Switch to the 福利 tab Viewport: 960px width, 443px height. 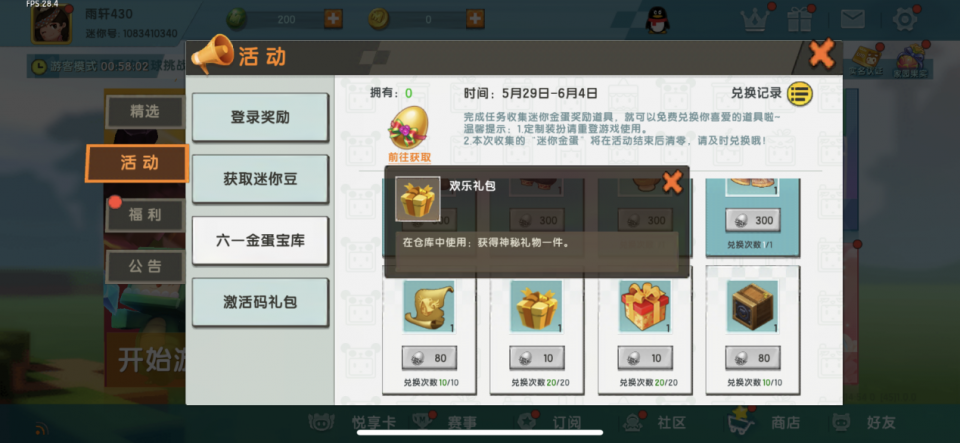(145, 215)
